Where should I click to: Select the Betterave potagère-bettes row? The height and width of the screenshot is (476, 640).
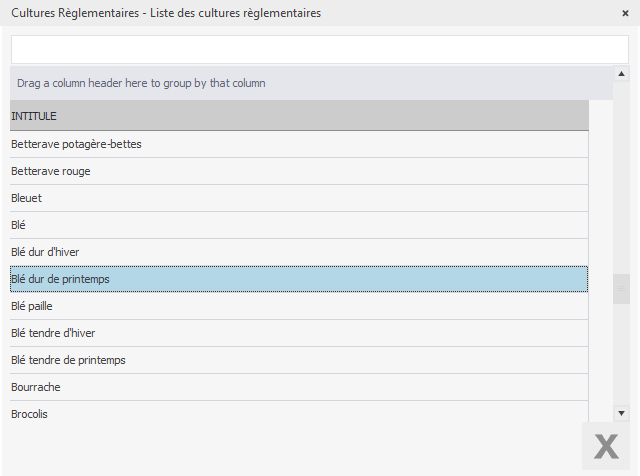tap(299, 144)
